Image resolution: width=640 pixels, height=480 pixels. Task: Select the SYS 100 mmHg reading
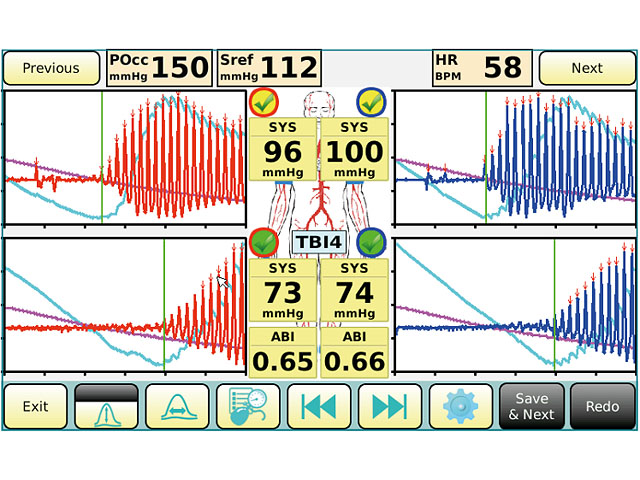(x=354, y=149)
